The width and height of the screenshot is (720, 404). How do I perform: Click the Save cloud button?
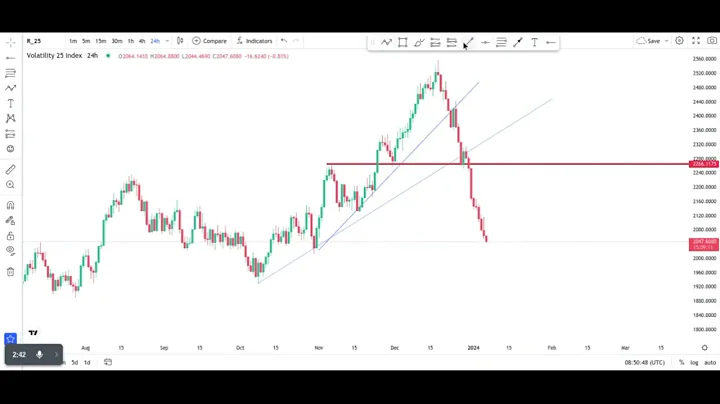tap(648, 41)
